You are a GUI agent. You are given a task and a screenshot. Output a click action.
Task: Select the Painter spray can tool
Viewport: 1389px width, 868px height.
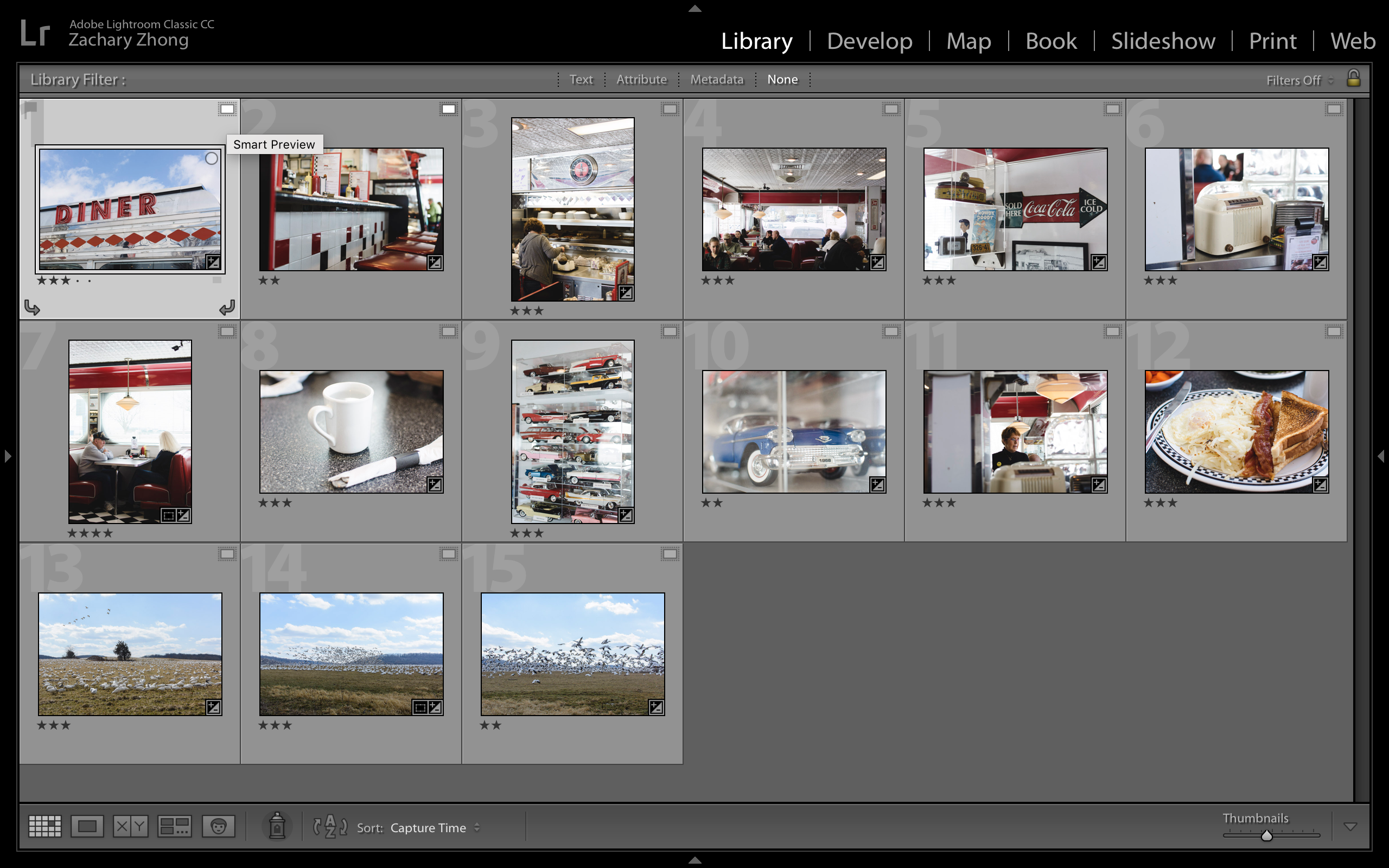[277, 827]
